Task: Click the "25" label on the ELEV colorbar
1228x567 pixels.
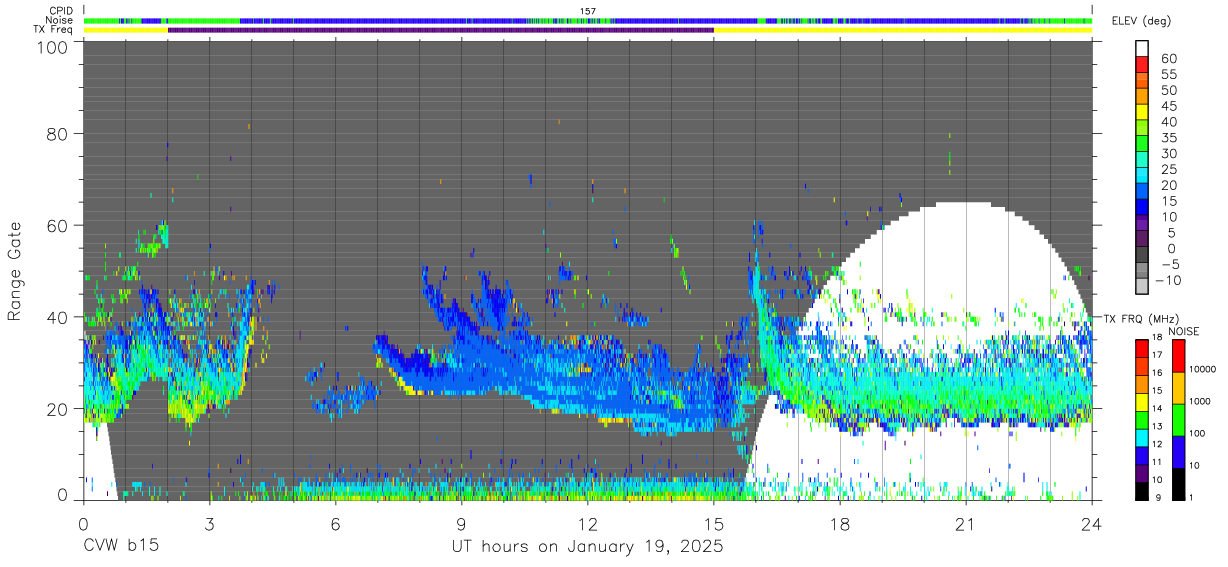Action: pyautogui.click(x=1169, y=169)
